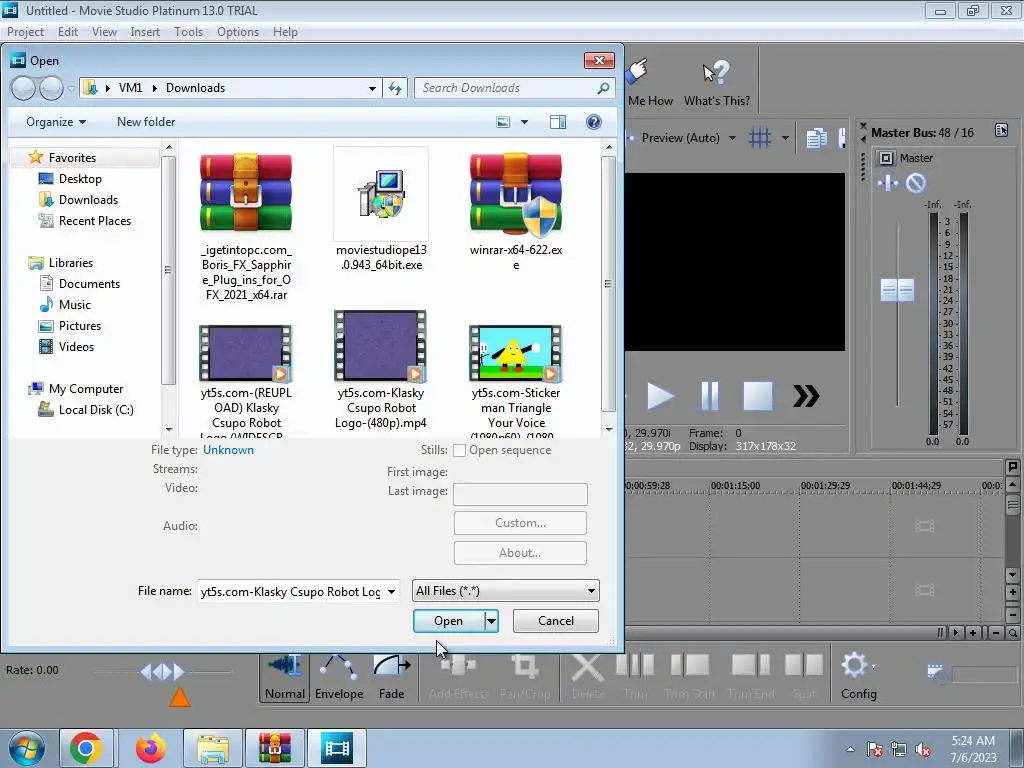This screenshot has height=768, width=1024.
Task: Click the New folder button
Action: click(x=146, y=122)
